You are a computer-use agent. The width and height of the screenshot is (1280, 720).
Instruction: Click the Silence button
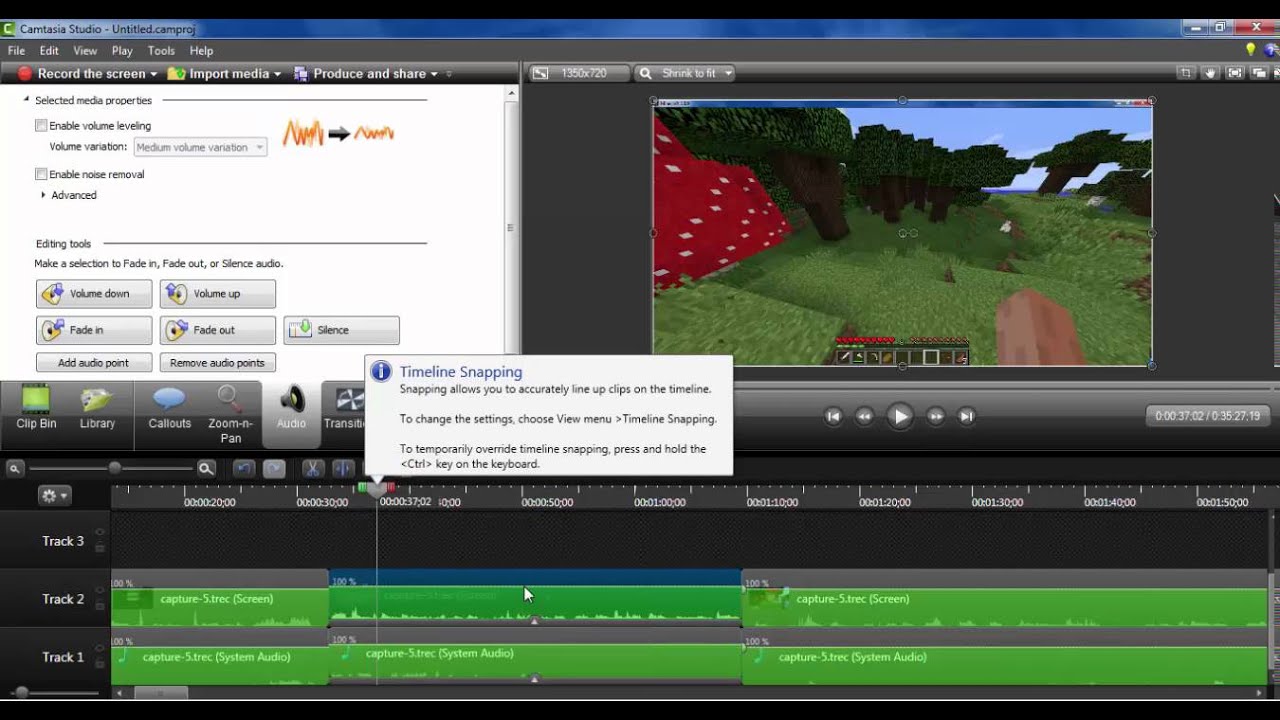click(342, 330)
